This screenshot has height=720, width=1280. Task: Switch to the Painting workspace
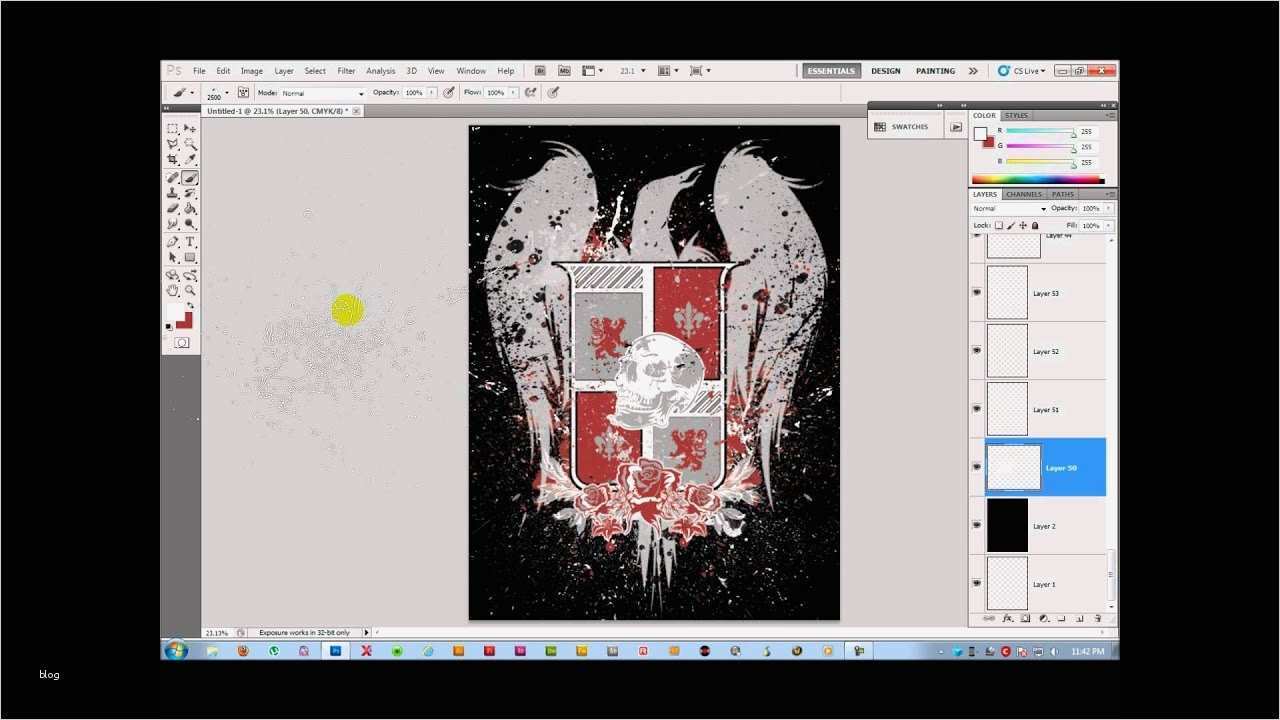[936, 71]
